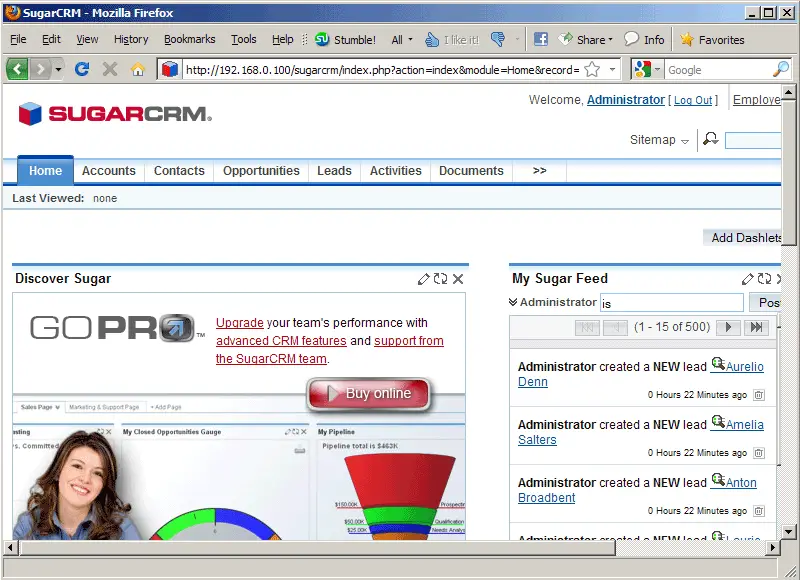Click the thumbs down icon
The height and width of the screenshot is (580, 800).
498,39
